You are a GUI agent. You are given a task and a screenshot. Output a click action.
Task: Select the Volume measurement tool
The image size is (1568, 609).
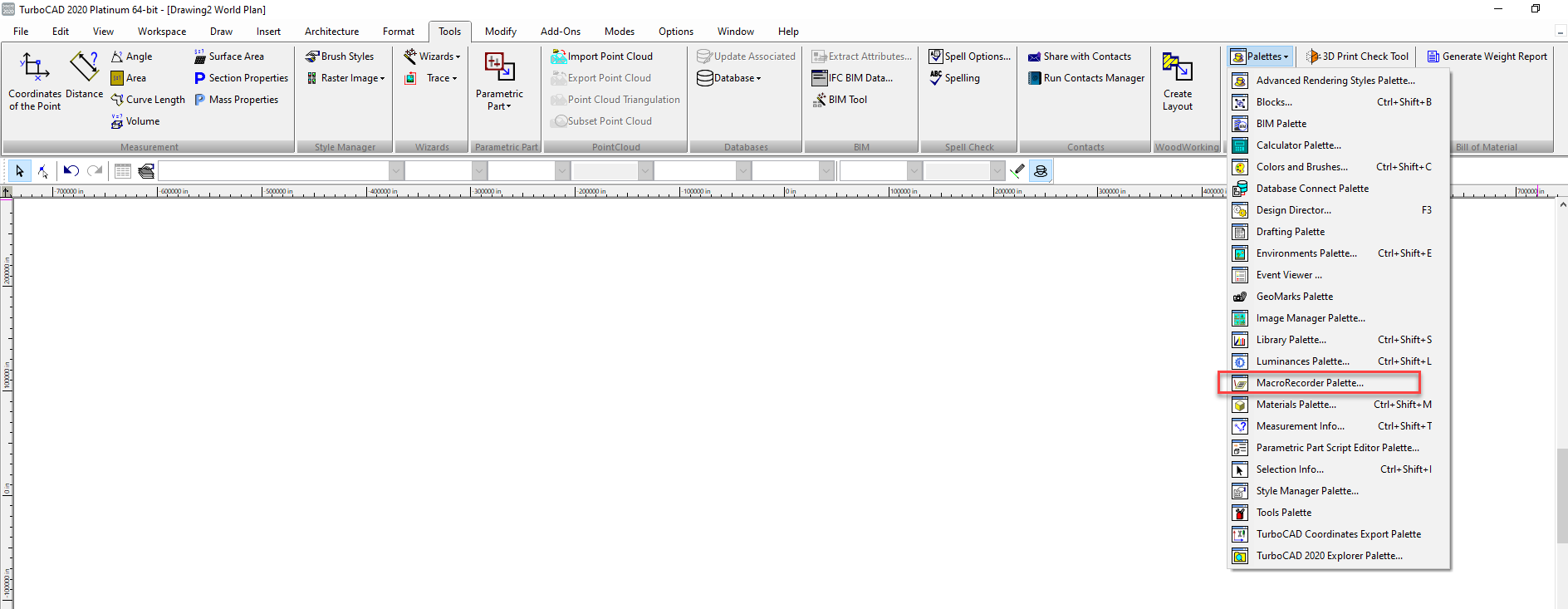pyautogui.click(x=135, y=121)
